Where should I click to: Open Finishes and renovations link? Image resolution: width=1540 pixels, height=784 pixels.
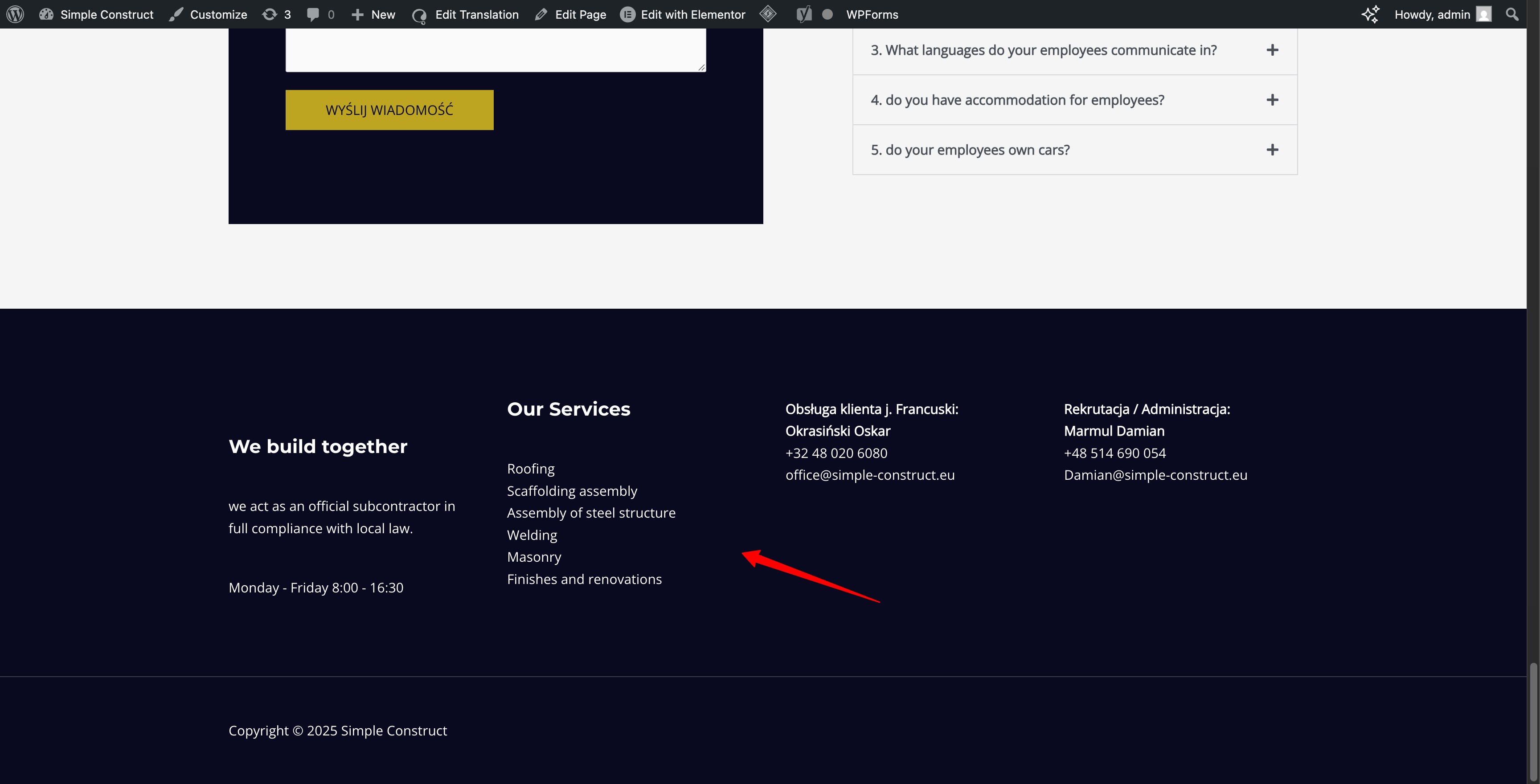click(x=585, y=579)
